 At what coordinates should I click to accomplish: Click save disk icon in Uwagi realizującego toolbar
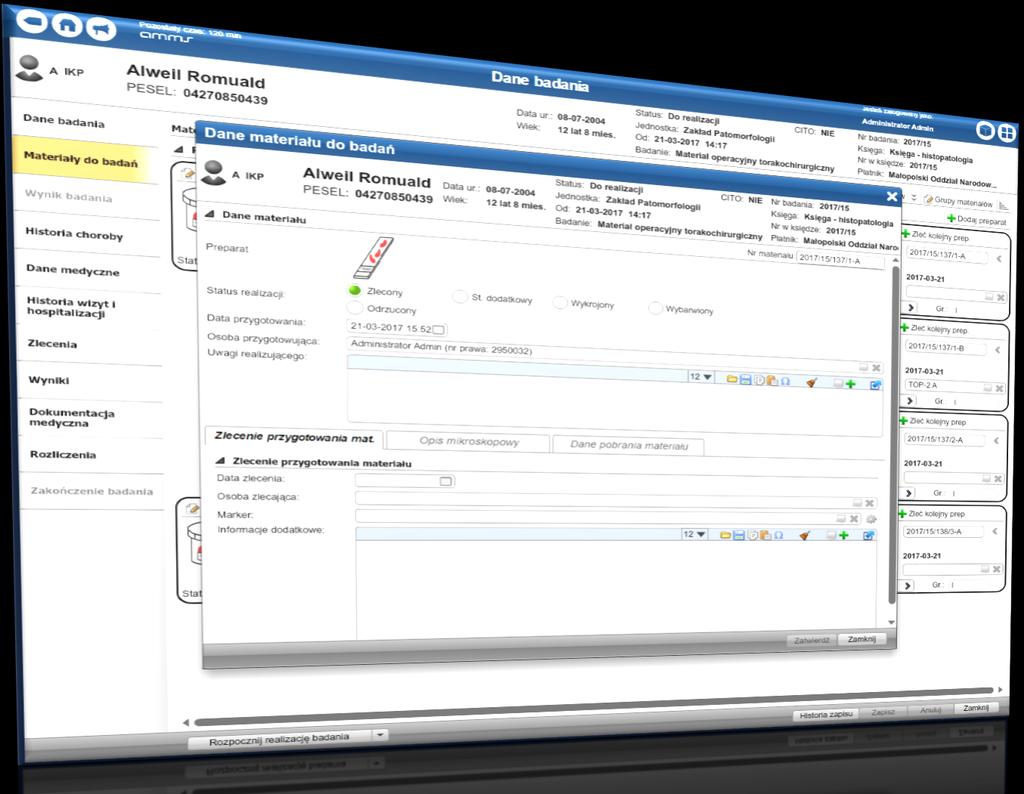tap(745, 379)
